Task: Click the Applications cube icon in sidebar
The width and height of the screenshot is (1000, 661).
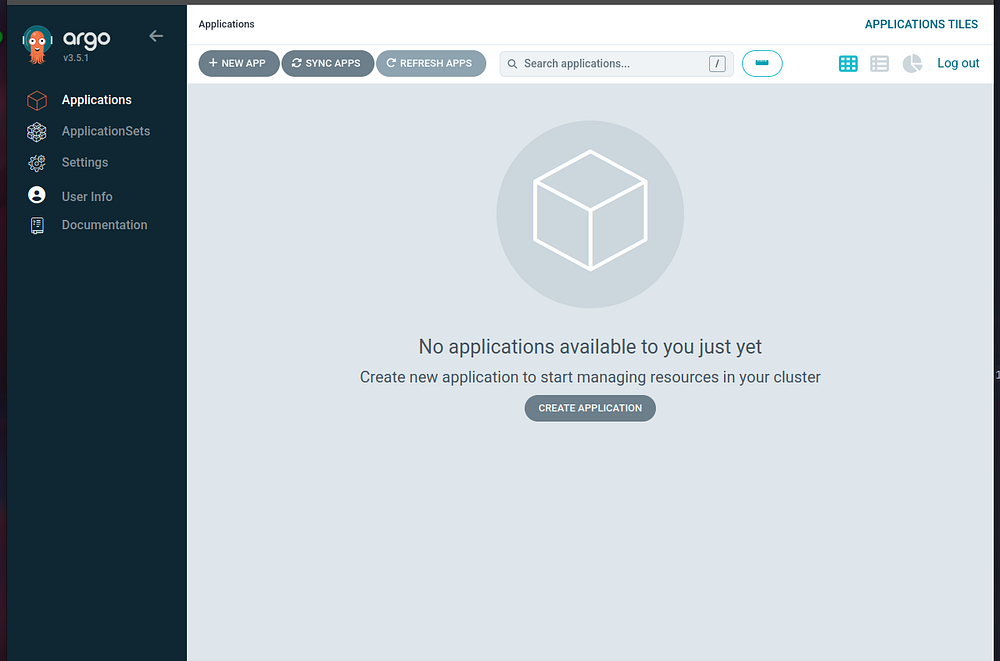Action: 37,100
